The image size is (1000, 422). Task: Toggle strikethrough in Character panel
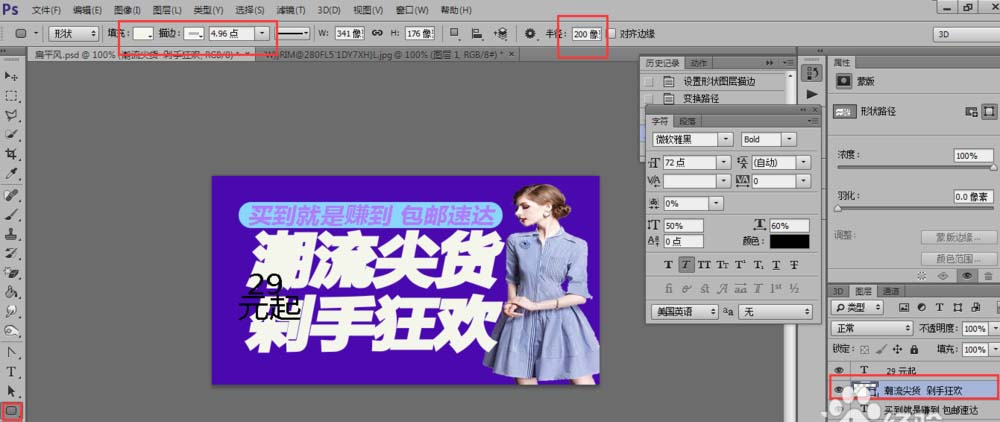(x=795, y=265)
